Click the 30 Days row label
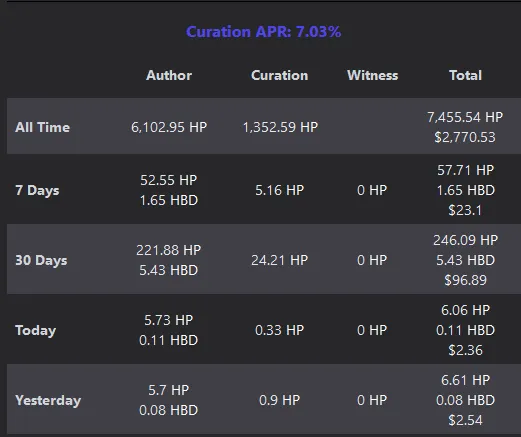 point(41,261)
